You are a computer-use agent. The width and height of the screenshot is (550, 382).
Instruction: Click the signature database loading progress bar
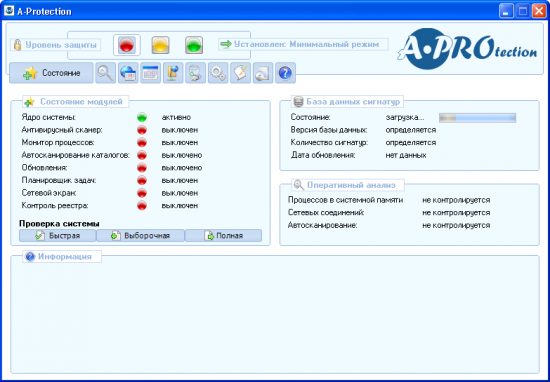click(477, 118)
